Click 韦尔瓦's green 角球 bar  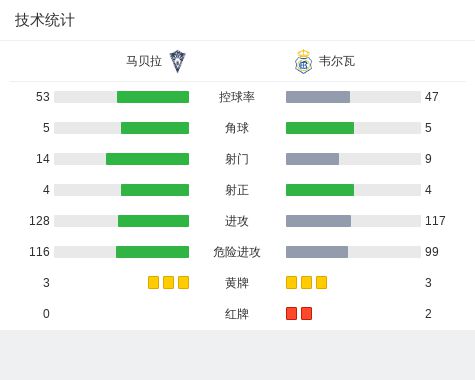320,128
